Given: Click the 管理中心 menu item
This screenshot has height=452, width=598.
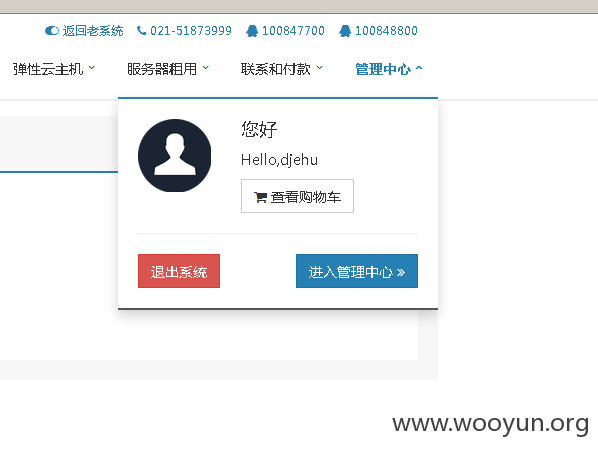Looking at the screenshot, I should pos(383,69).
